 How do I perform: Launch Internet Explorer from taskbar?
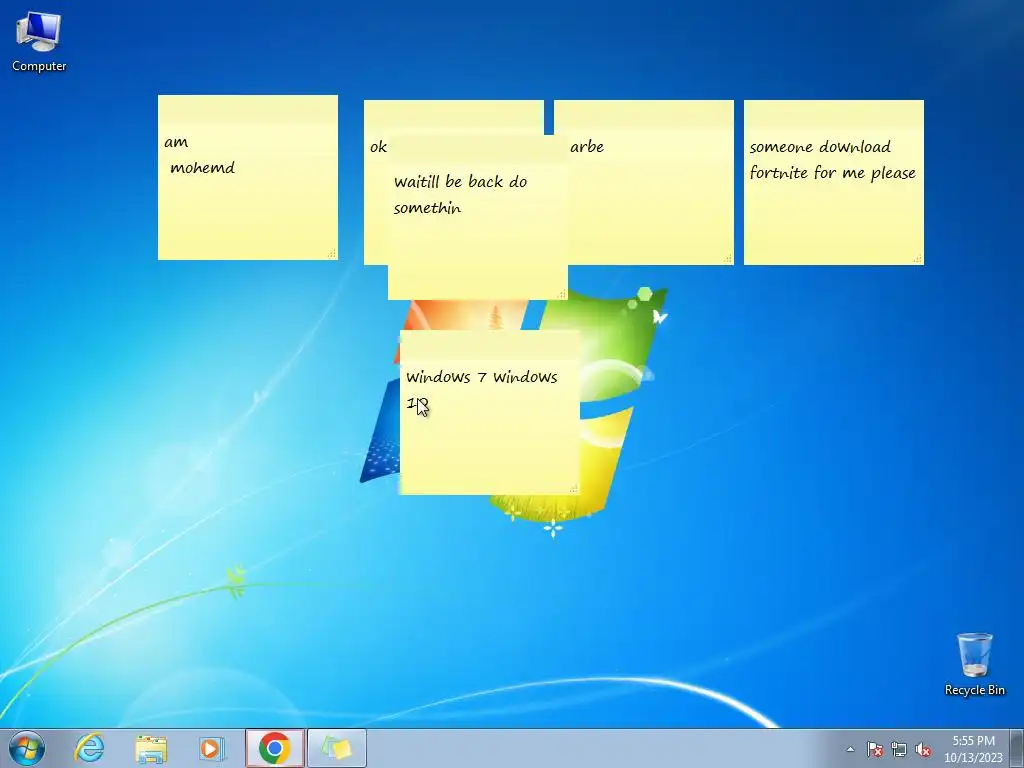click(89, 748)
